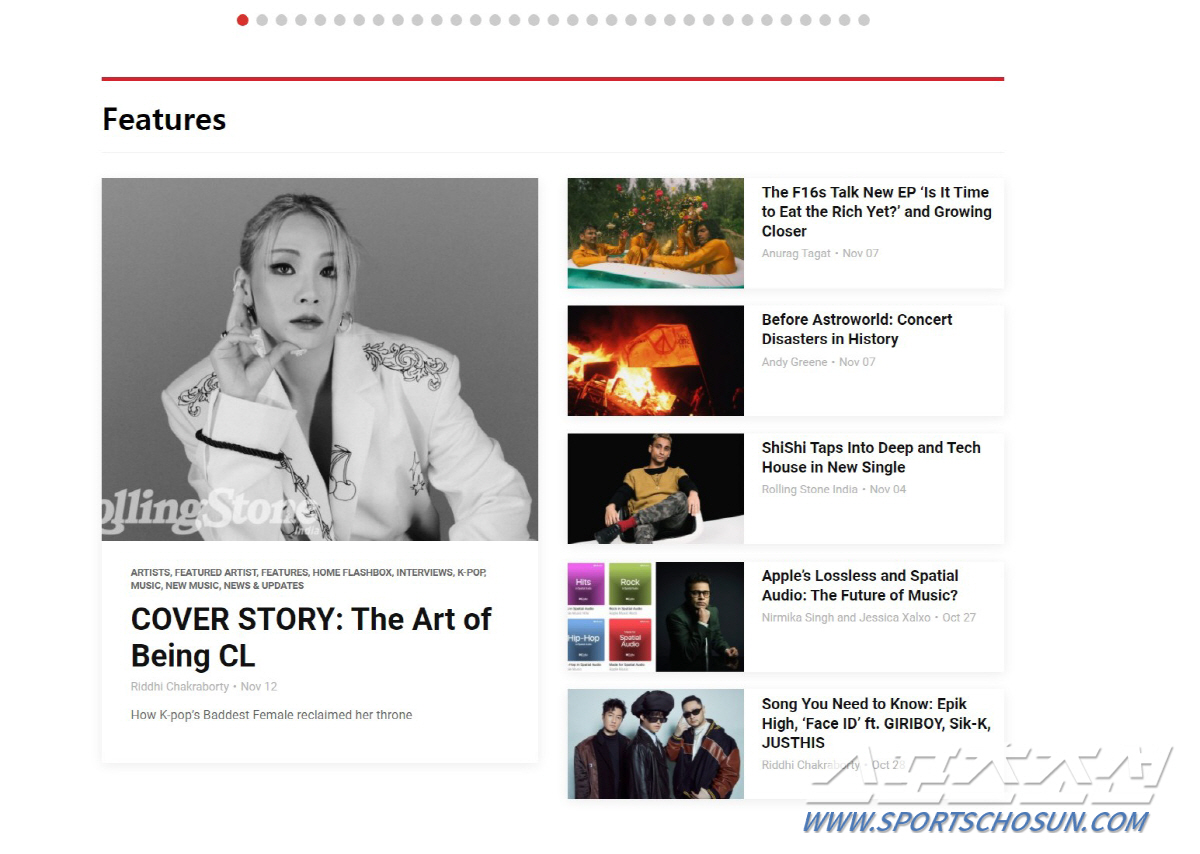Open 'ShiShi Taps Into Deep and Tech House'
This screenshot has width=1200, height=854.
871,457
